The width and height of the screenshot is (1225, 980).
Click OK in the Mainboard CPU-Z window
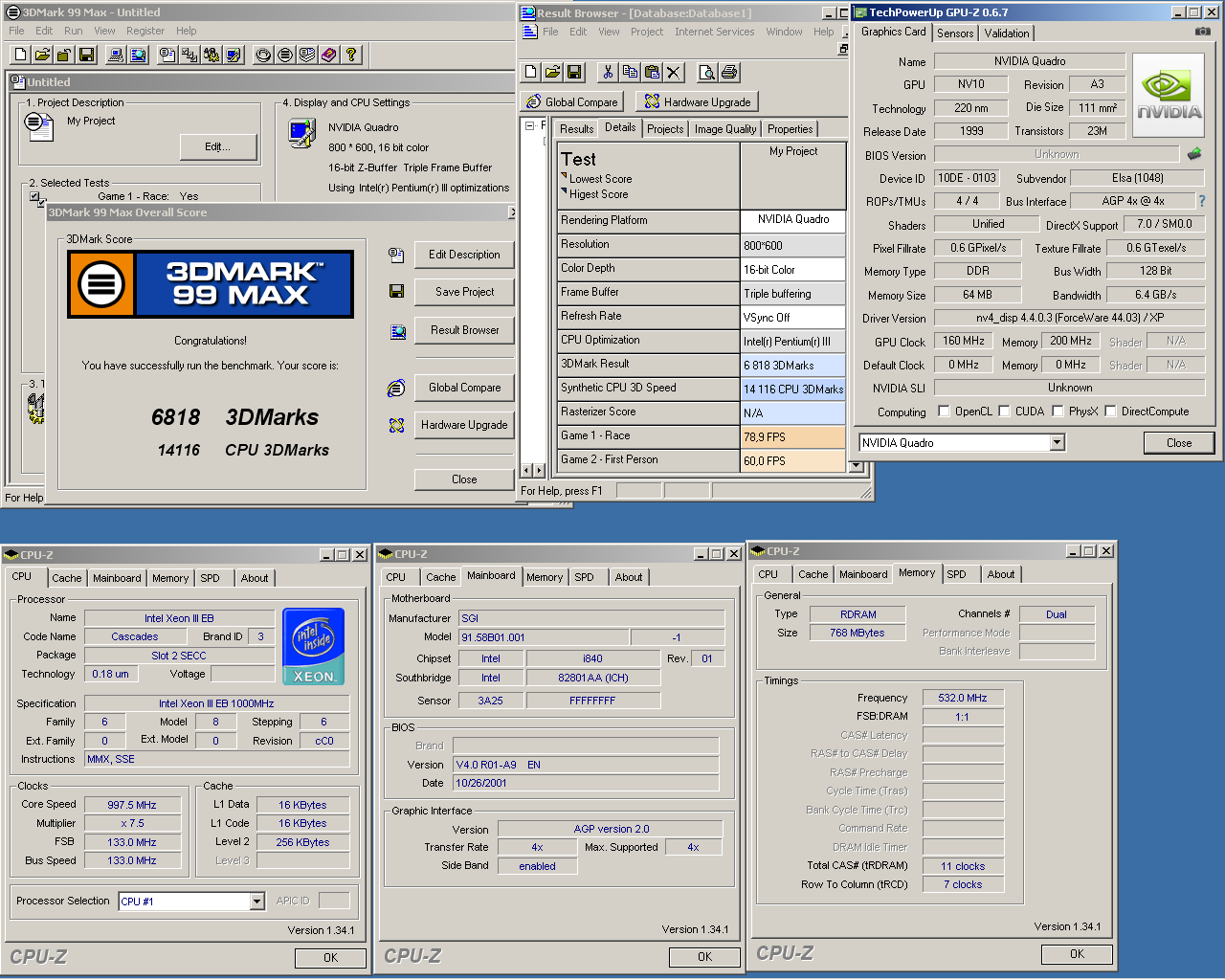tap(704, 956)
